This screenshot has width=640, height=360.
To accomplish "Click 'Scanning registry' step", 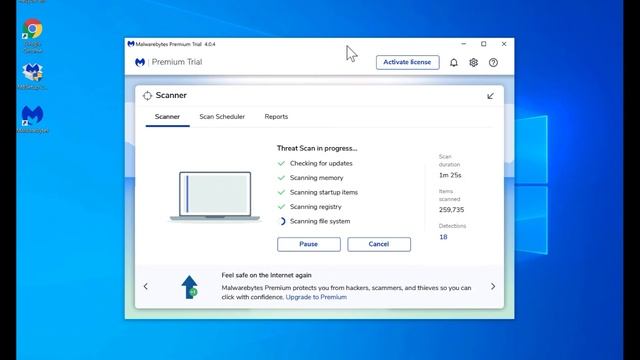I will pos(316,207).
